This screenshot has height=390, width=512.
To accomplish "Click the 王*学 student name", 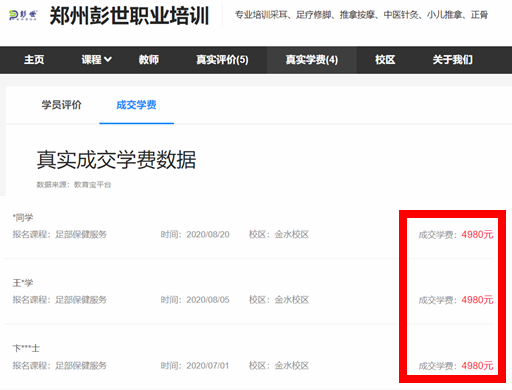I will [23, 283].
